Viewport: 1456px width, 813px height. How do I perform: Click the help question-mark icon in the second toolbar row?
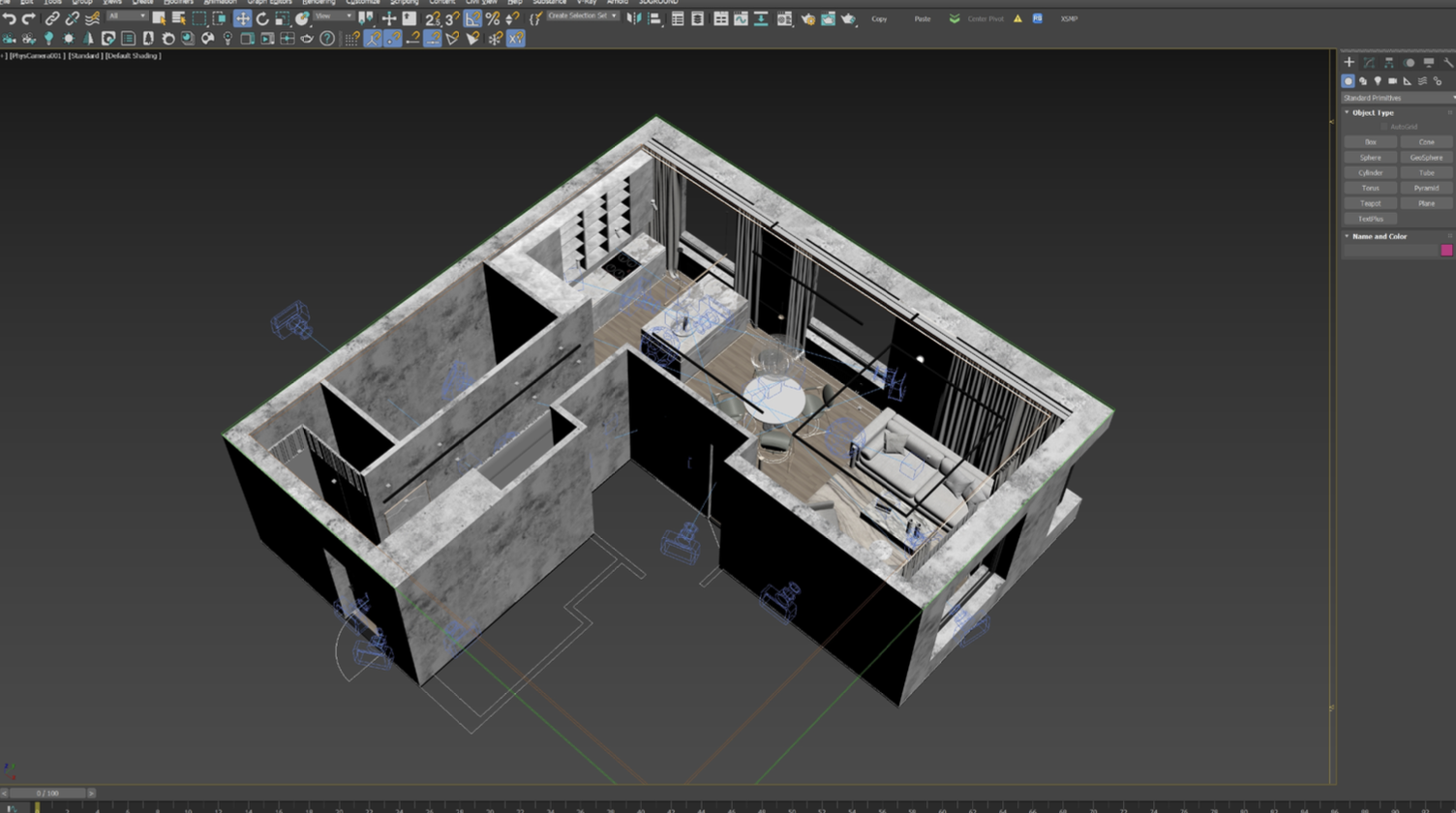pyautogui.click(x=327, y=39)
